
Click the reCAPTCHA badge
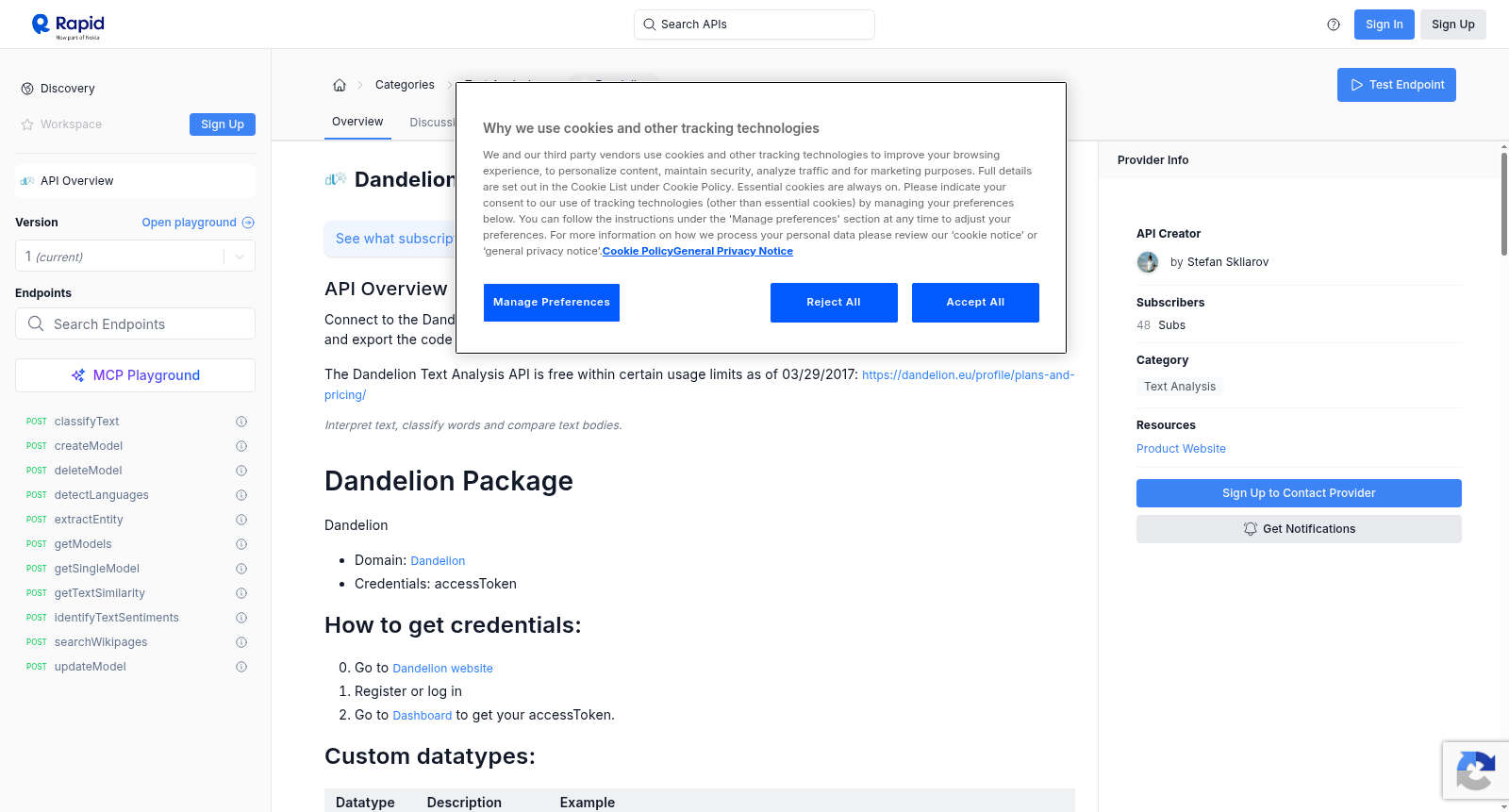[x=1475, y=771]
